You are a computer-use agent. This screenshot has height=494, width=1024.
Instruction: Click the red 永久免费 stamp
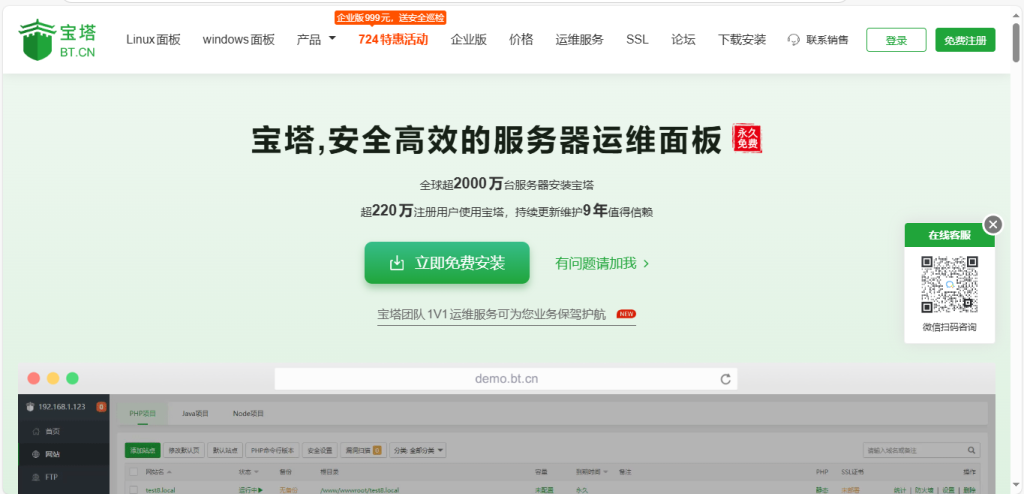(747, 138)
